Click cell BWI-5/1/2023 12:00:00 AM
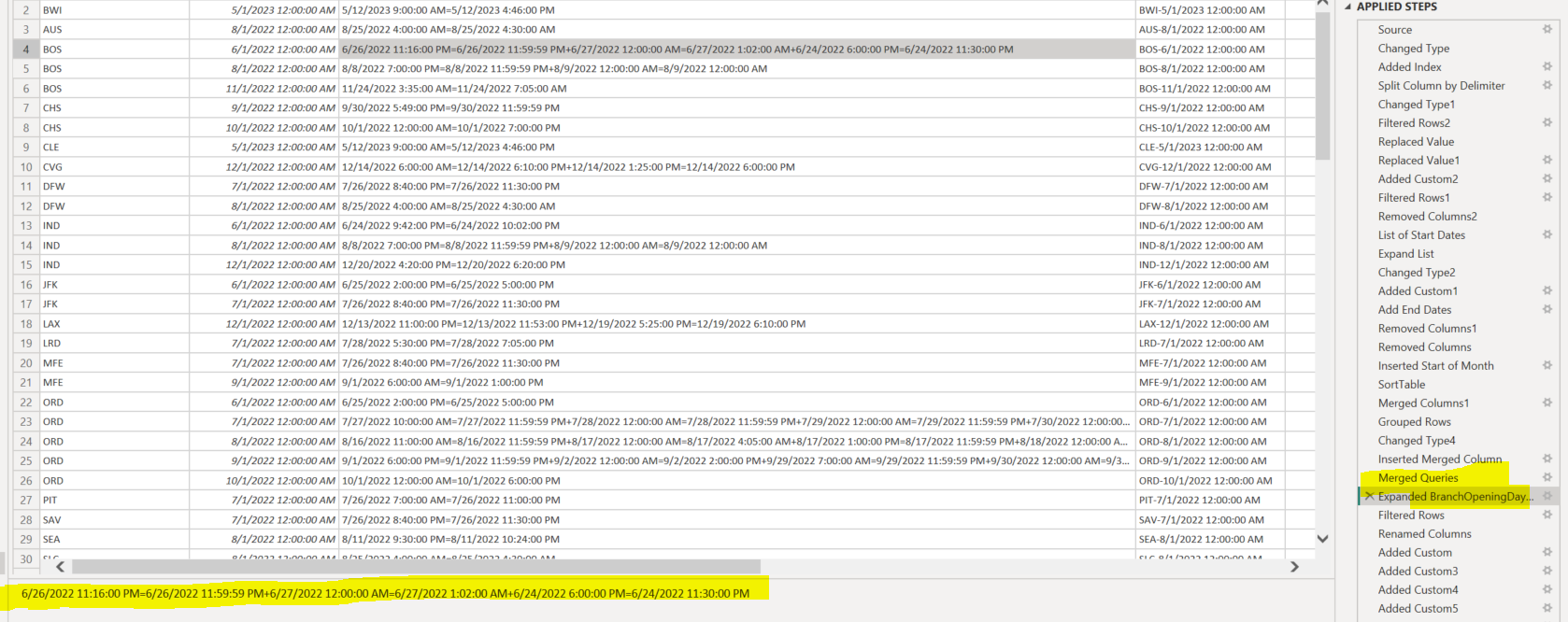Image resolution: width=1568 pixels, height=622 pixels. pyautogui.click(x=1210, y=10)
